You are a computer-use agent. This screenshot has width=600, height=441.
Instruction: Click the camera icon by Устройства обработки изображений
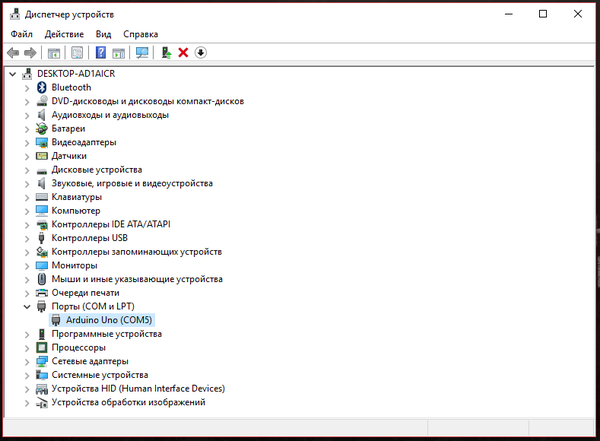(42, 402)
